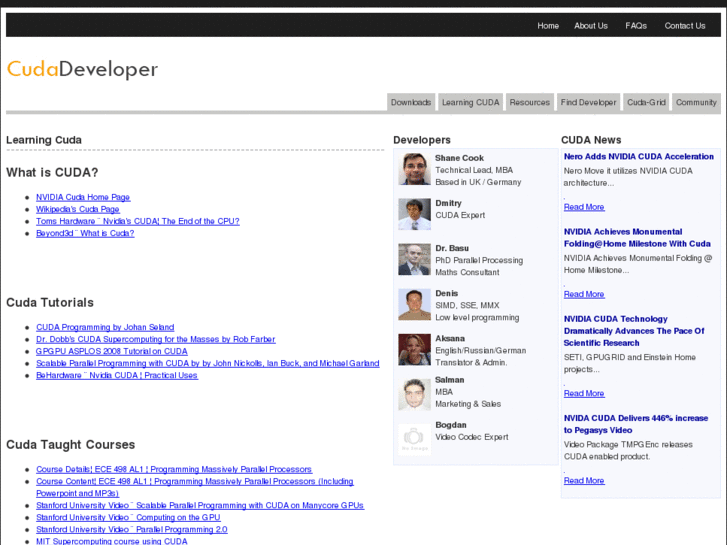Click the About Us menu item

pyautogui.click(x=591, y=26)
